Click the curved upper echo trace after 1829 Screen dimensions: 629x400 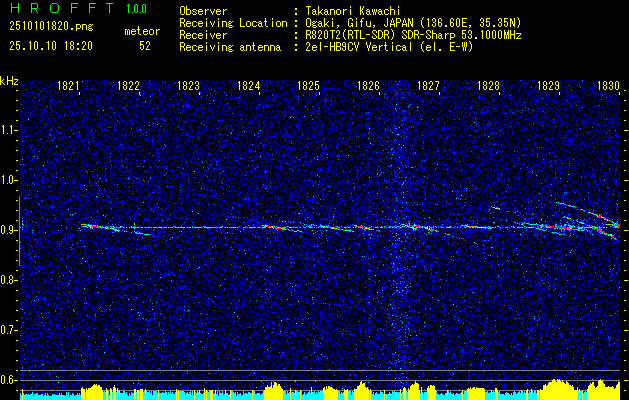(x=588, y=213)
